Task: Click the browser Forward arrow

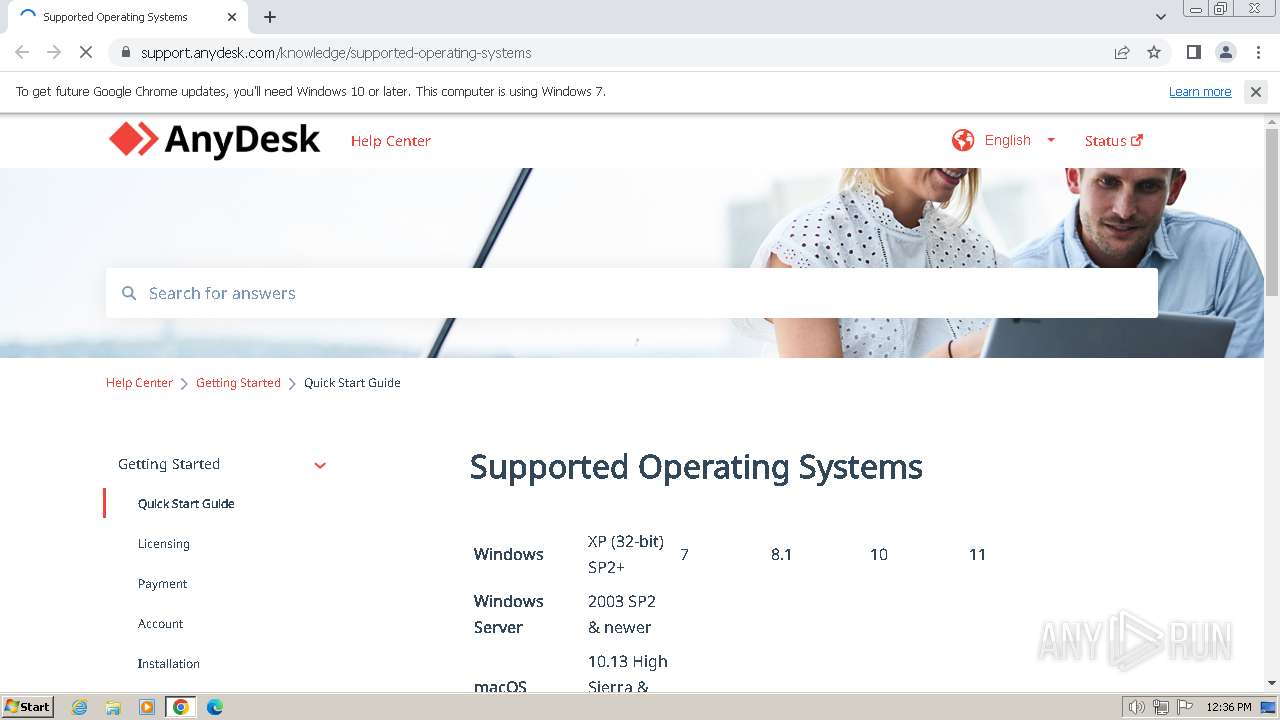Action: 54,53
